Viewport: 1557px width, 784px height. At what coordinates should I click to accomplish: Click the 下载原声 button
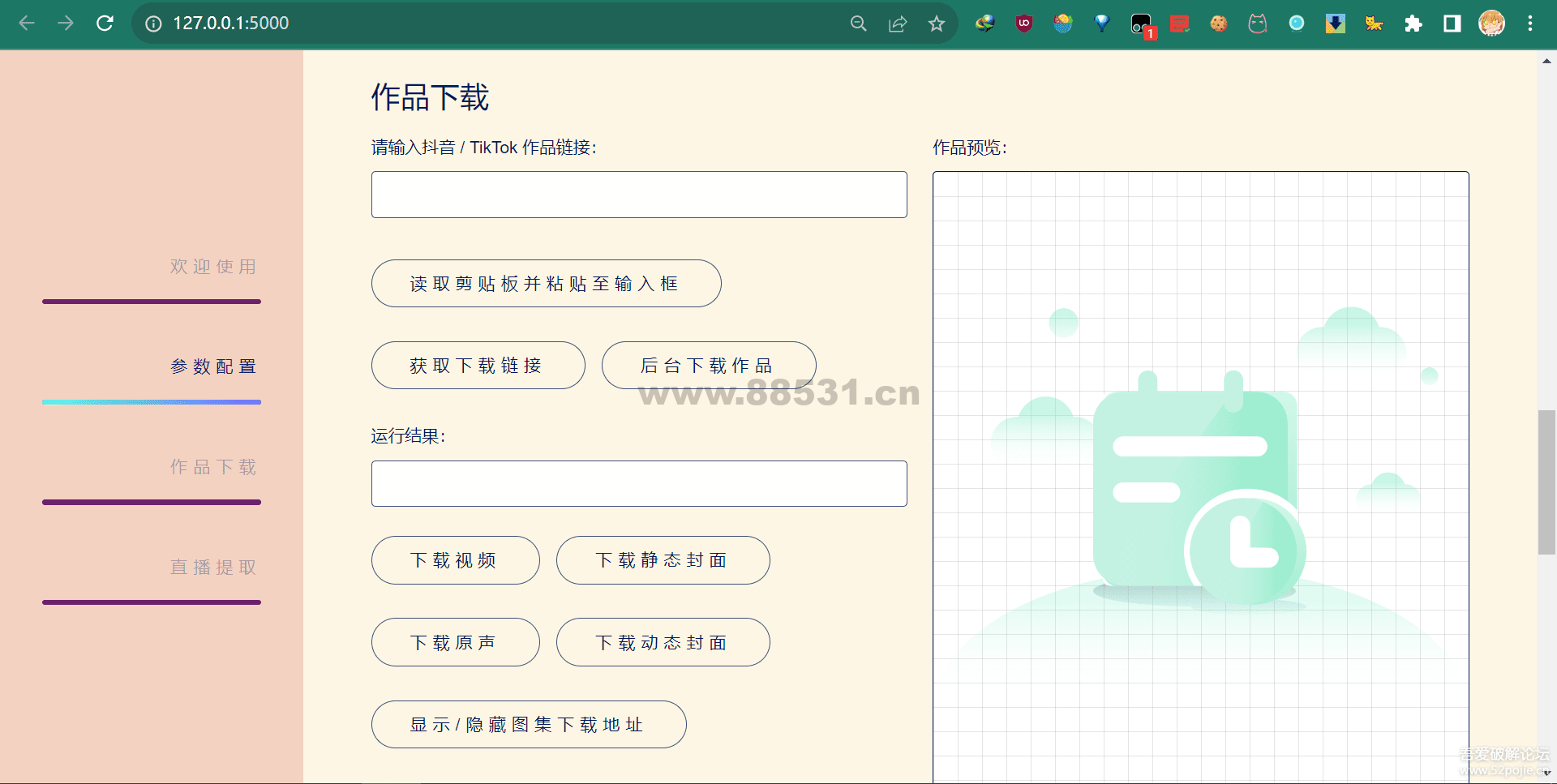(455, 642)
